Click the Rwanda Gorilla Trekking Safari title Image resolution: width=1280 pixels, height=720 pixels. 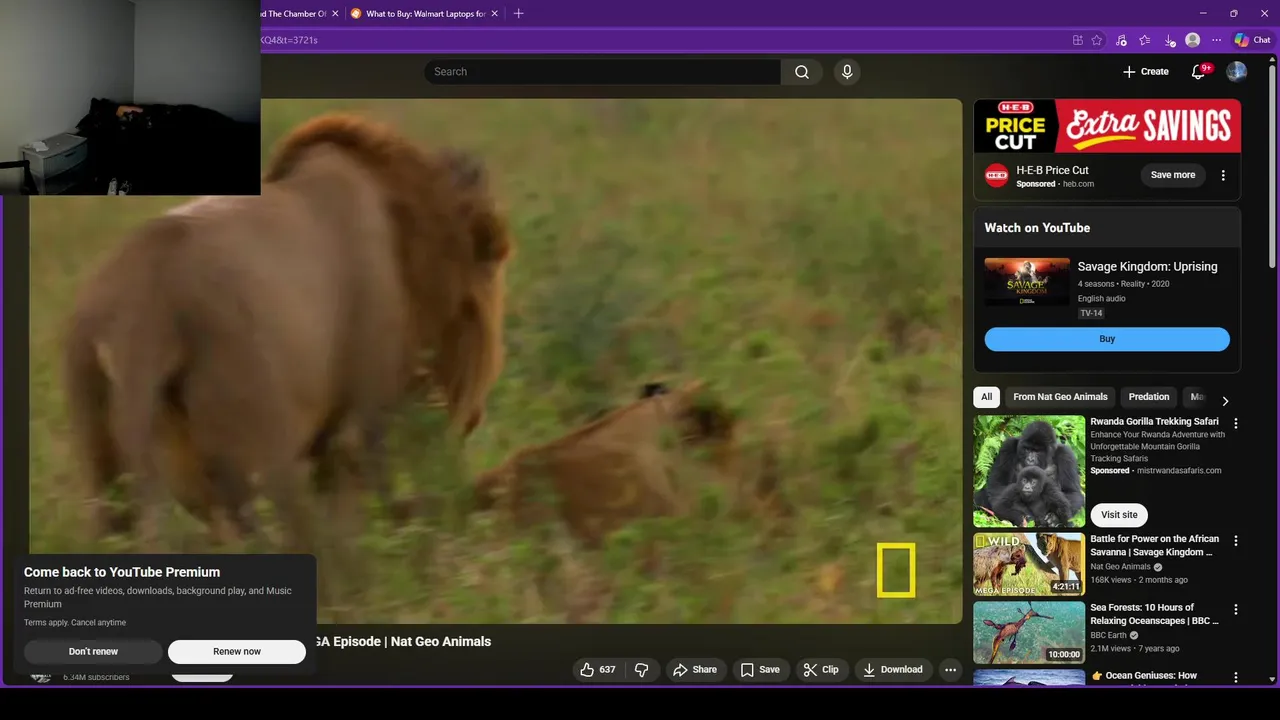click(1154, 422)
